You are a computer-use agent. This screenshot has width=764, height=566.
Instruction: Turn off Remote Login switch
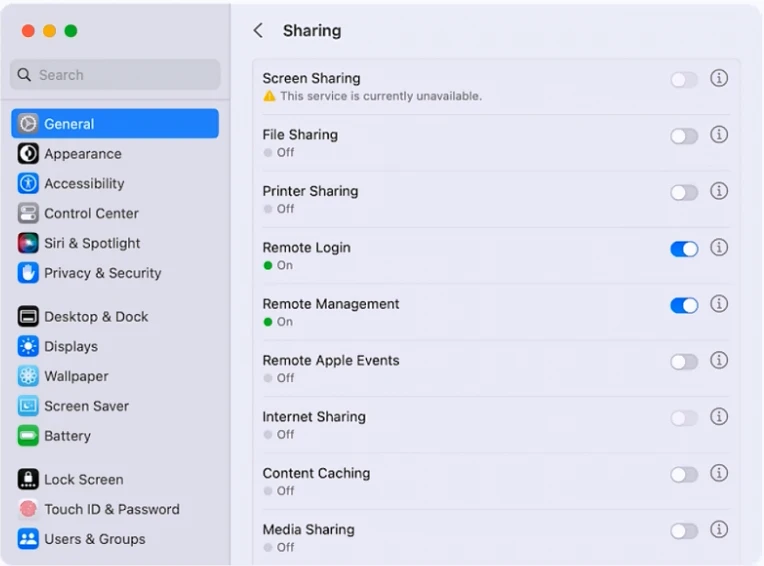(684, 249)
